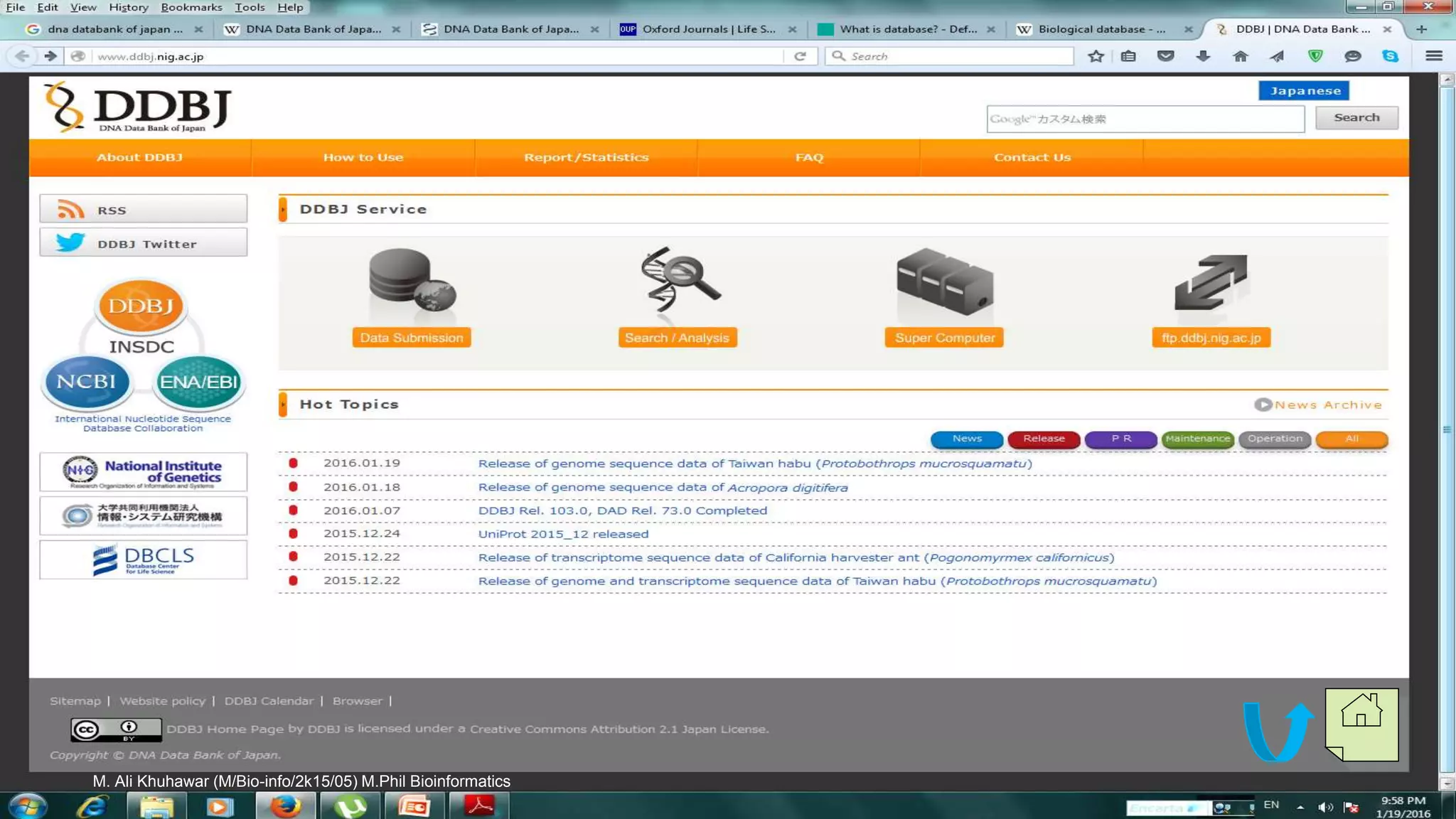Filter hot topics by Maintenance

1197,439
